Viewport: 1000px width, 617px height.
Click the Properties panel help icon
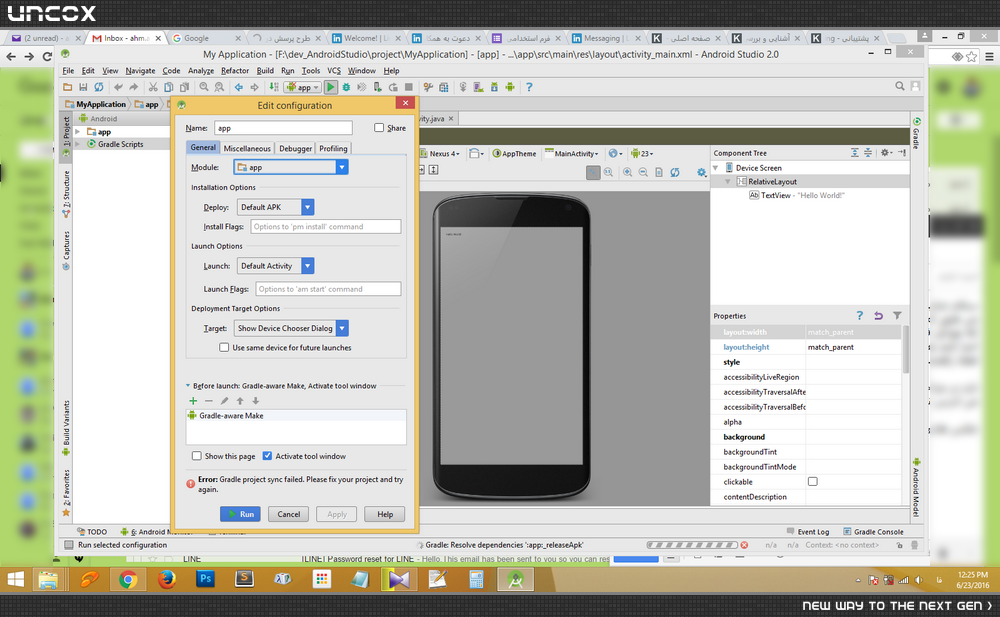[x=860, y=315]
